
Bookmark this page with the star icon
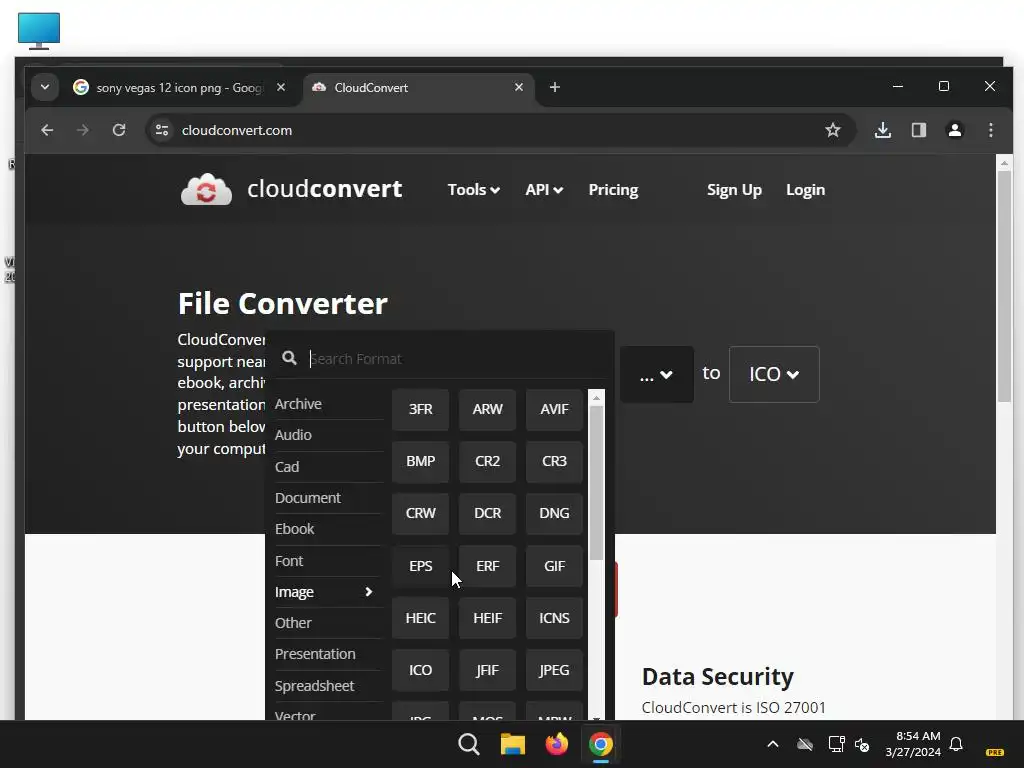(x=833, y=130)
